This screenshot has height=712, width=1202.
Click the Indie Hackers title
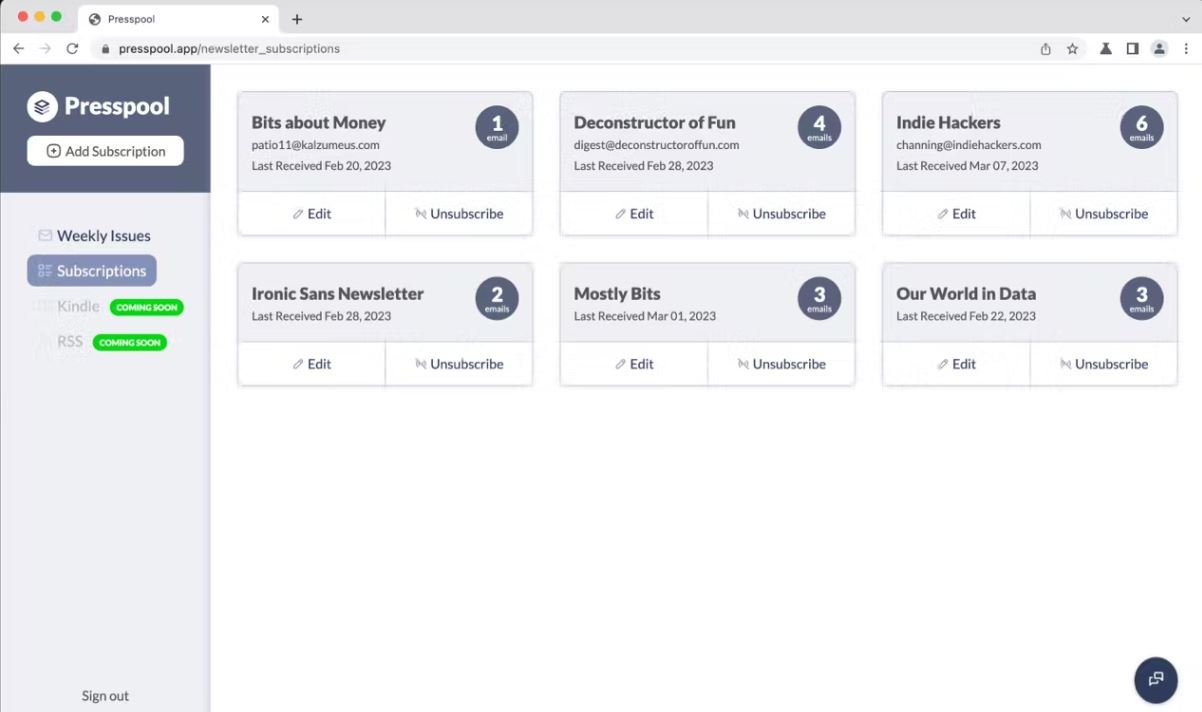(x=948, y=123)
